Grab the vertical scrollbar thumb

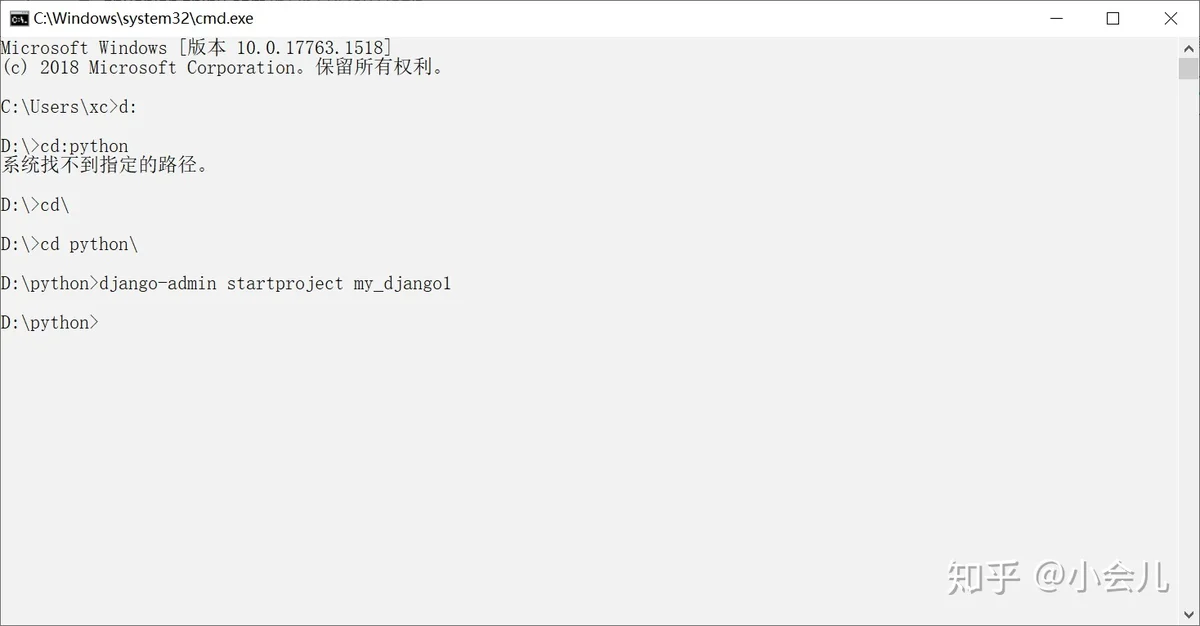(1188, 68)
